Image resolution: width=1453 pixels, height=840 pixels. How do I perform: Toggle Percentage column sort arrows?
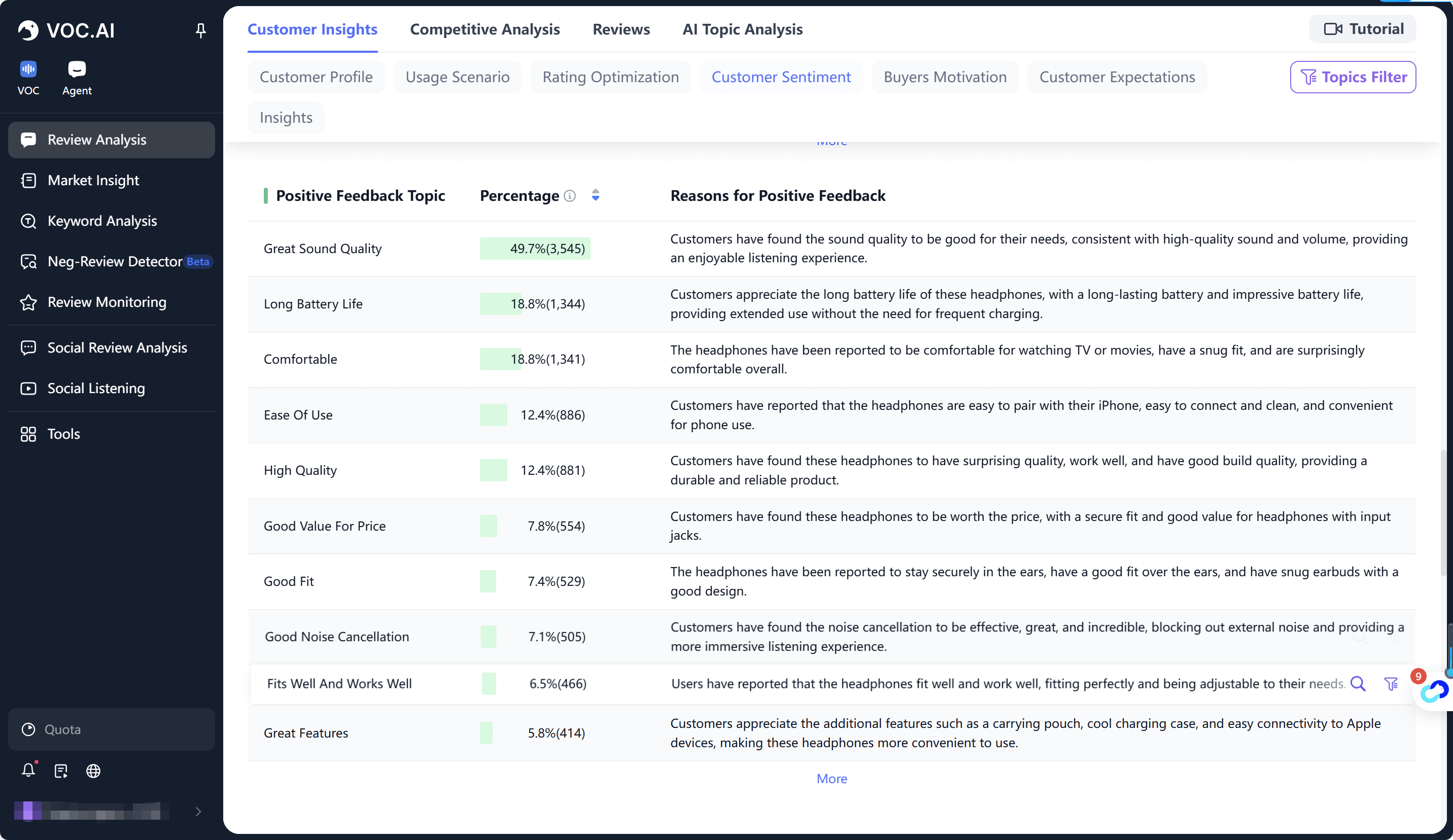tap(596, 195)
